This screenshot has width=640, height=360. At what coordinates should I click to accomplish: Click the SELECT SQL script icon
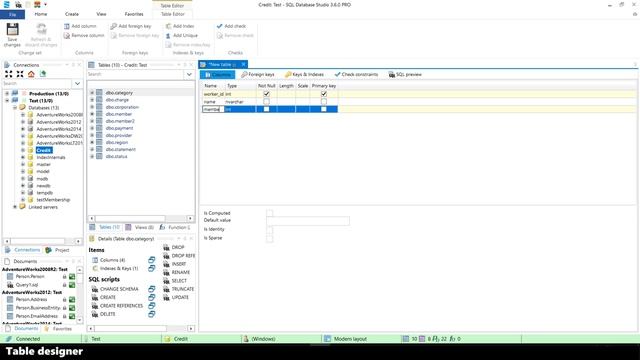(x=166, y=281)
